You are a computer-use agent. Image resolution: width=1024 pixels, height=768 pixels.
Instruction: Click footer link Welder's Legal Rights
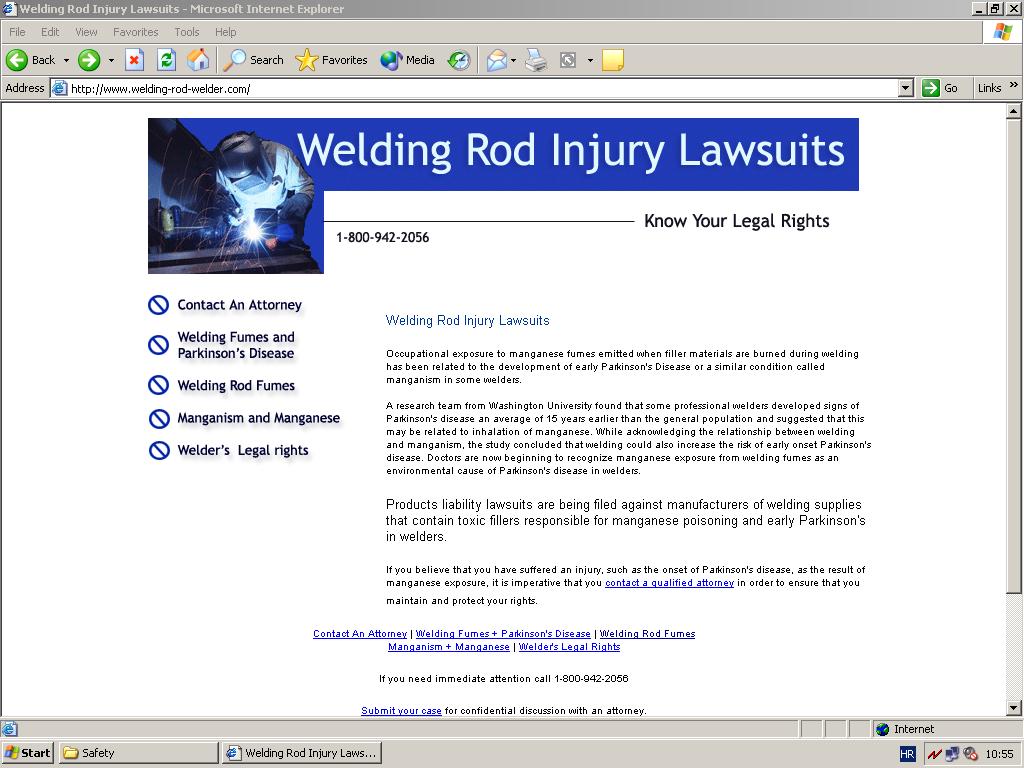coord(569,647)
